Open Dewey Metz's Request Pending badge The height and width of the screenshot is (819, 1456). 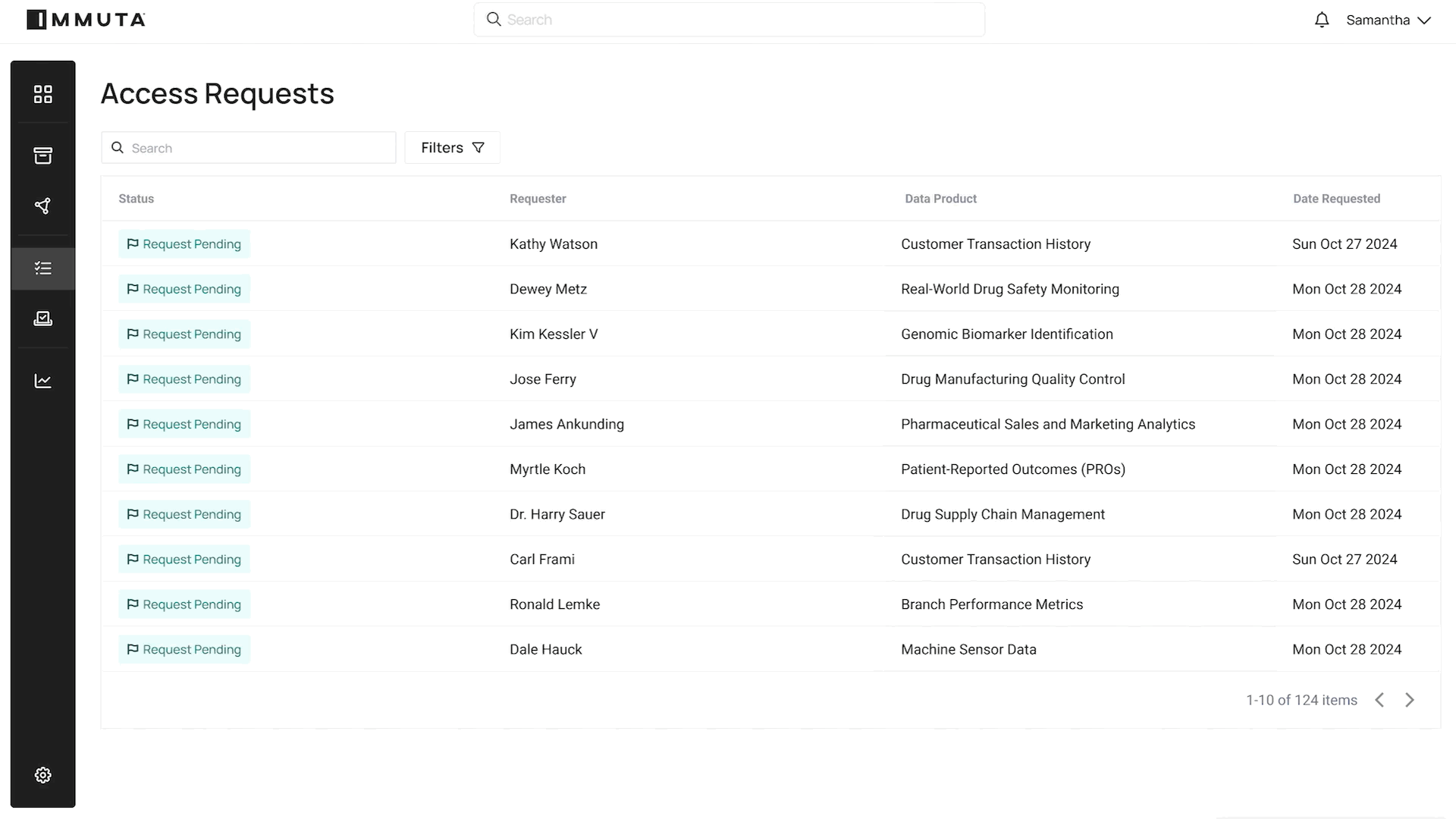coord(184,289)
